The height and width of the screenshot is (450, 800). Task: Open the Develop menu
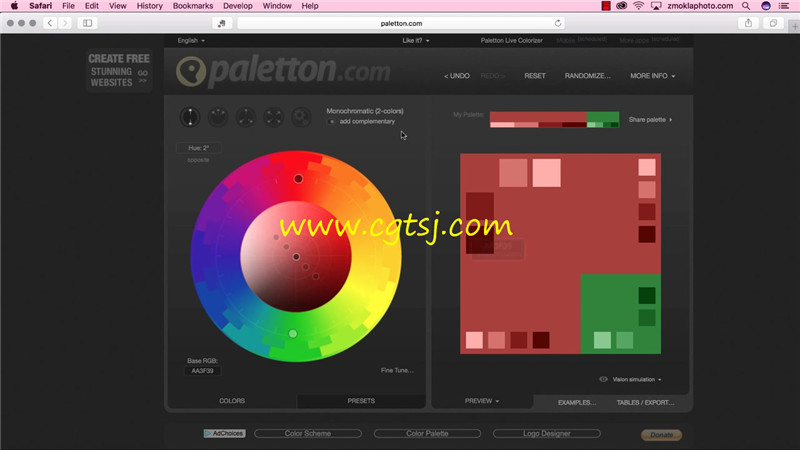pyautogui.click(x=238, y=6)
